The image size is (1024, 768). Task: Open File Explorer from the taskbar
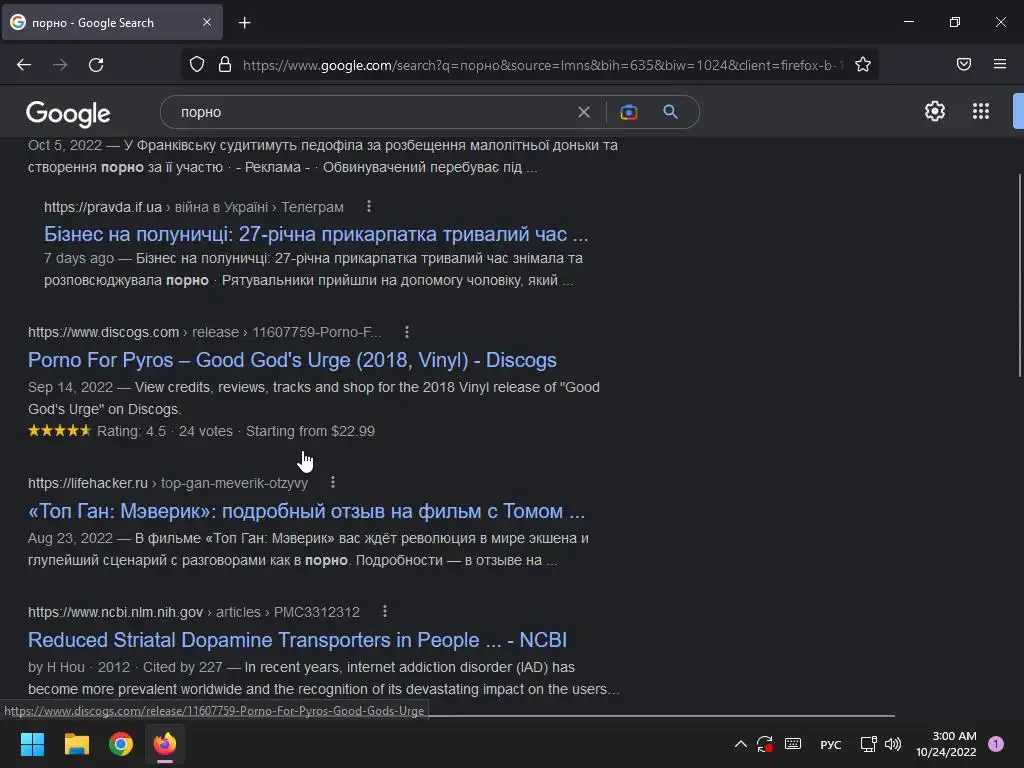(x=76, y=744)
